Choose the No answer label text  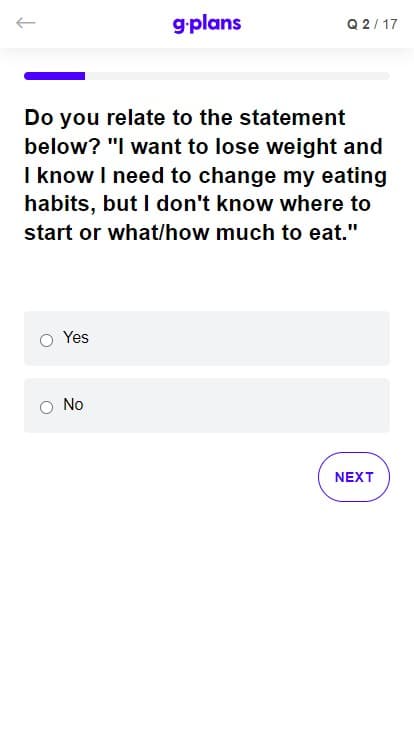(73, 404)
